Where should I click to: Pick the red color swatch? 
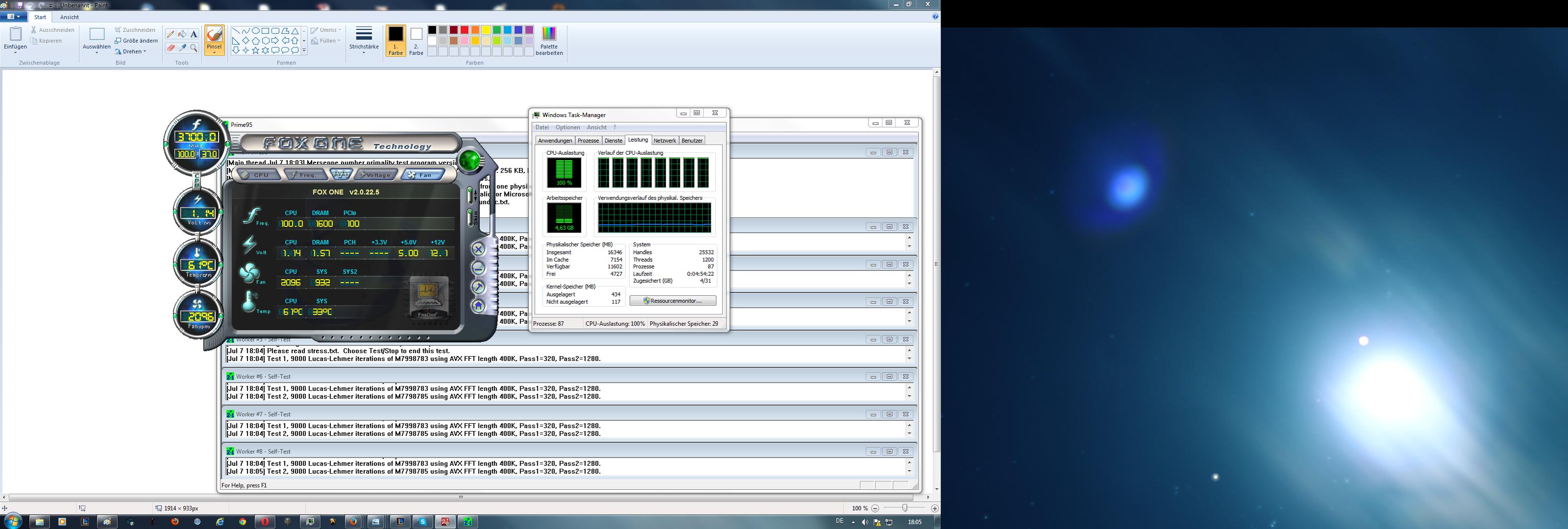(464, 30)
